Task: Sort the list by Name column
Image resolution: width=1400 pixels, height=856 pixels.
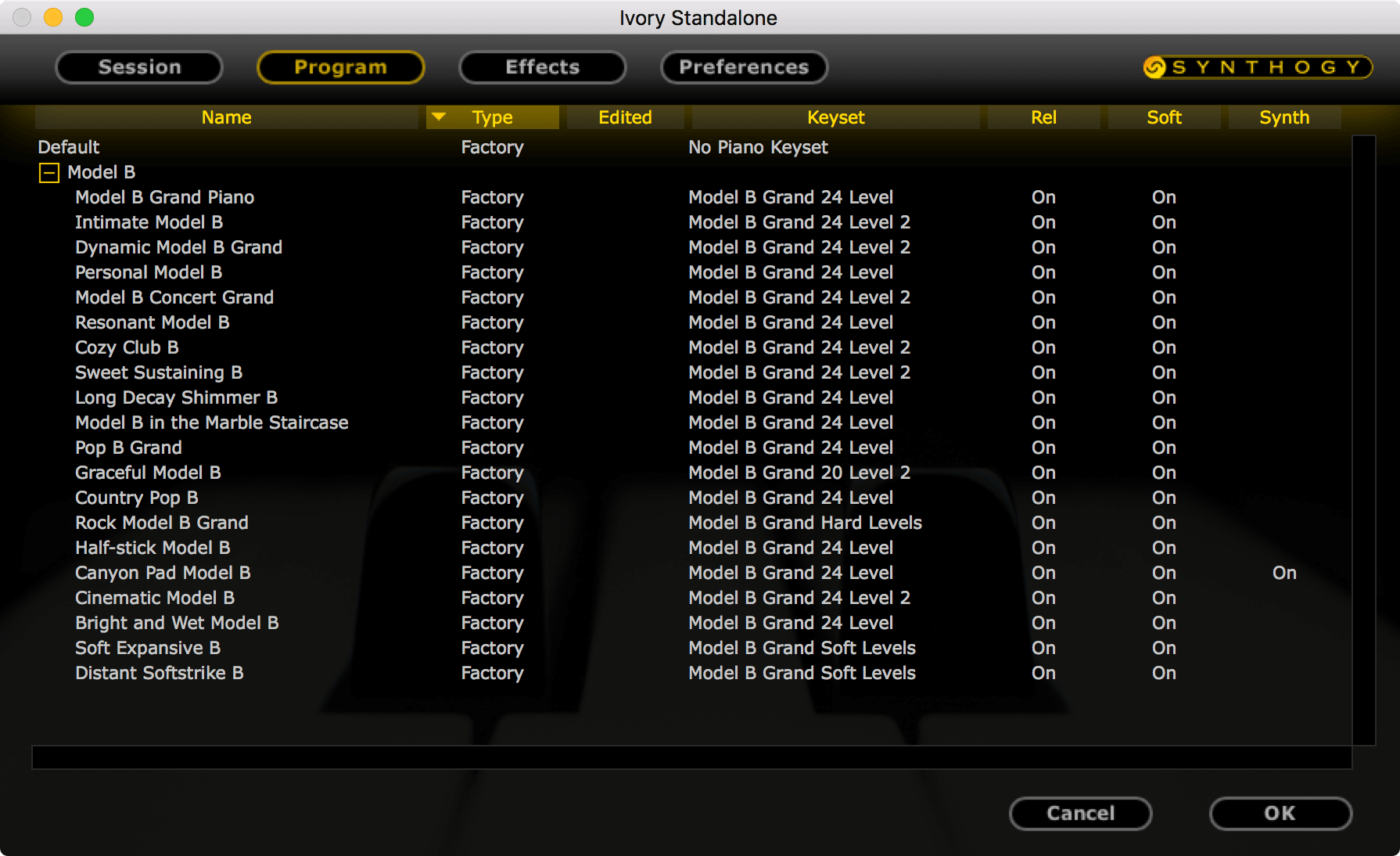Action: (227, 117)
